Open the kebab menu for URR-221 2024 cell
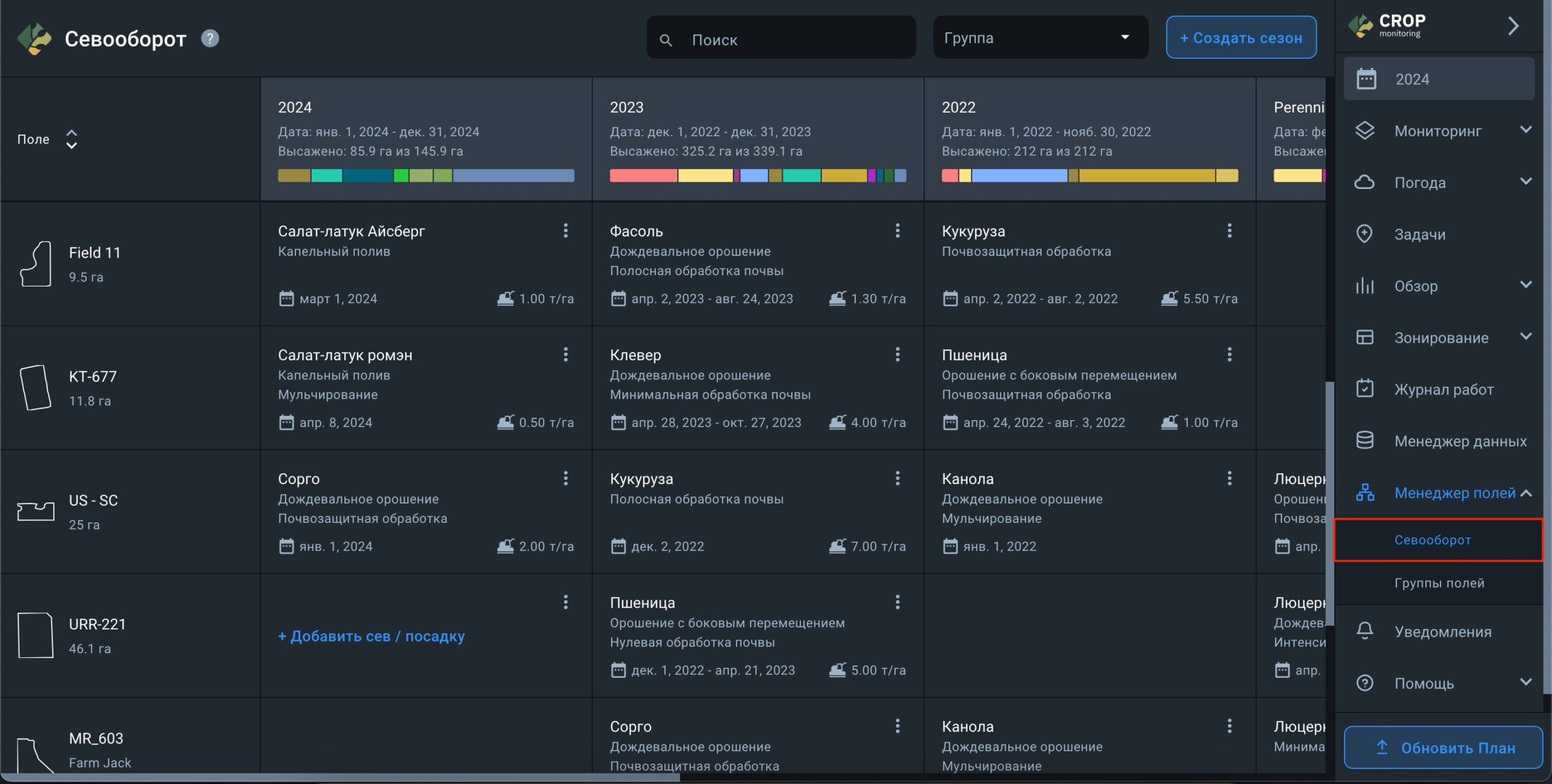Viewport: 1552px width, 784px height. pyautogui.click(x=565, y=602)
